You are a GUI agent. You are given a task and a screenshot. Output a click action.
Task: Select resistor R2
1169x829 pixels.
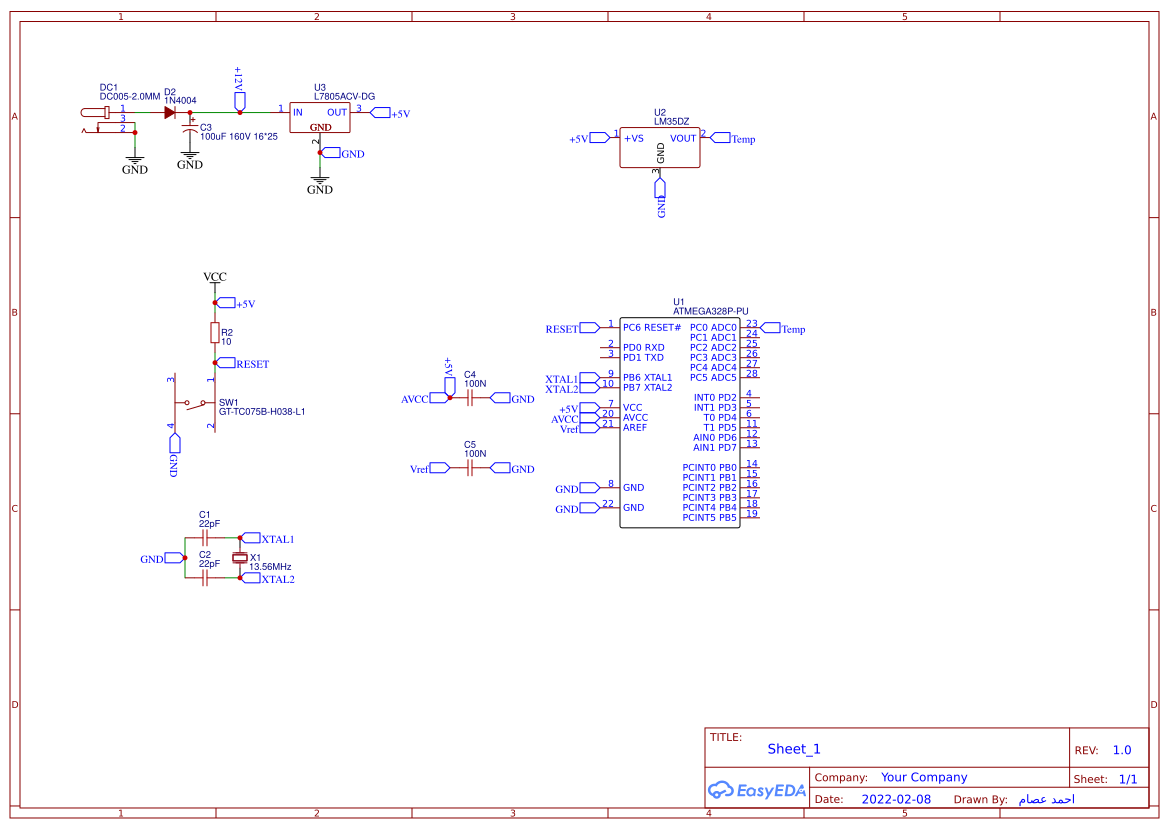point(216,333)
